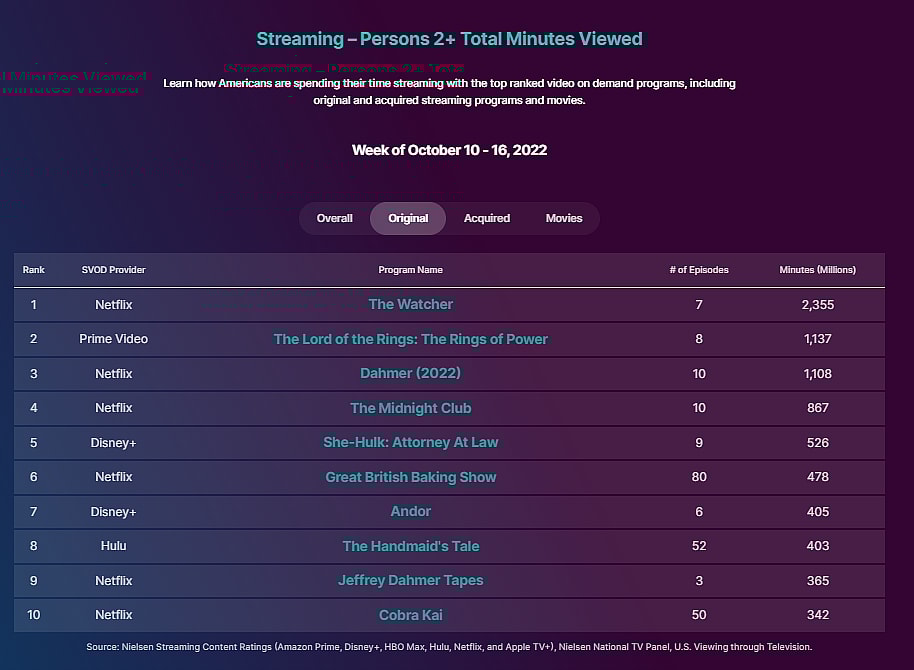The width and height of the screenshot is (914, 670).
Task: Click Great British Baking Show title
Action: pyautogui.click(x=410, y=477)
